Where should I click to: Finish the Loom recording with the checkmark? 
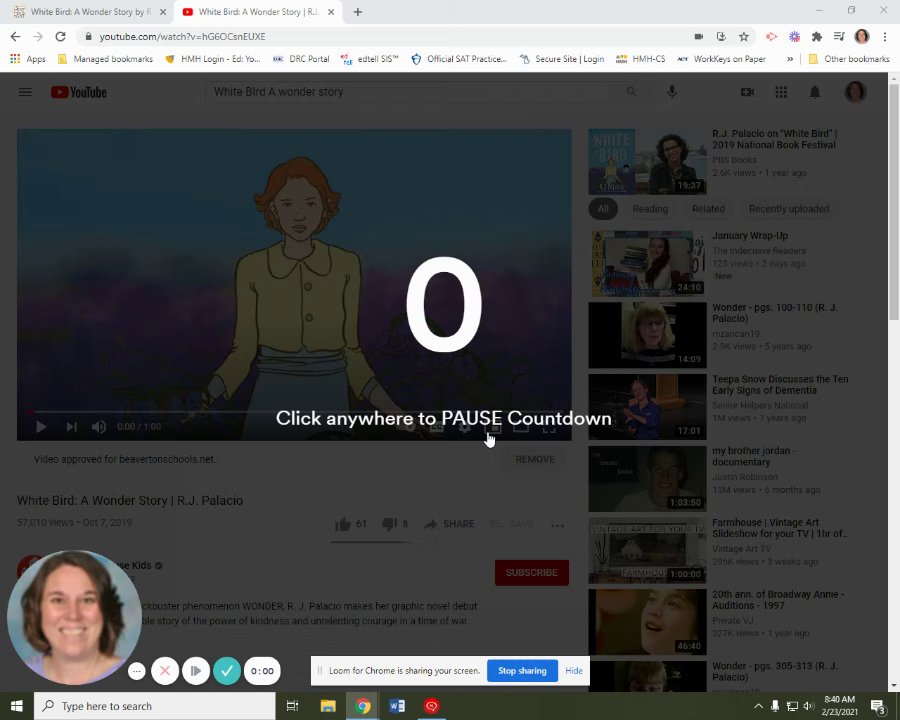227,671
